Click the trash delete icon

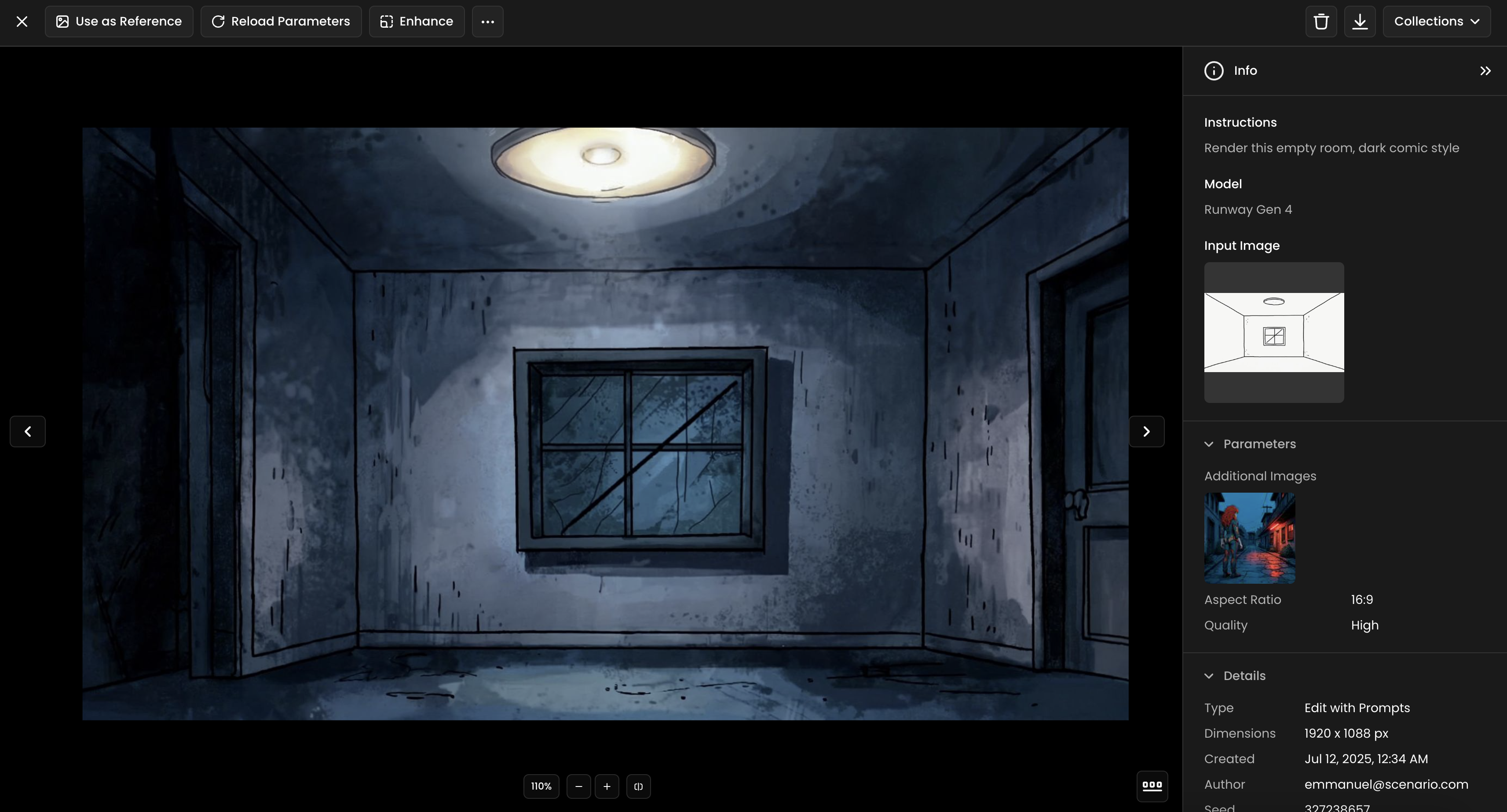coord(1321,22)
